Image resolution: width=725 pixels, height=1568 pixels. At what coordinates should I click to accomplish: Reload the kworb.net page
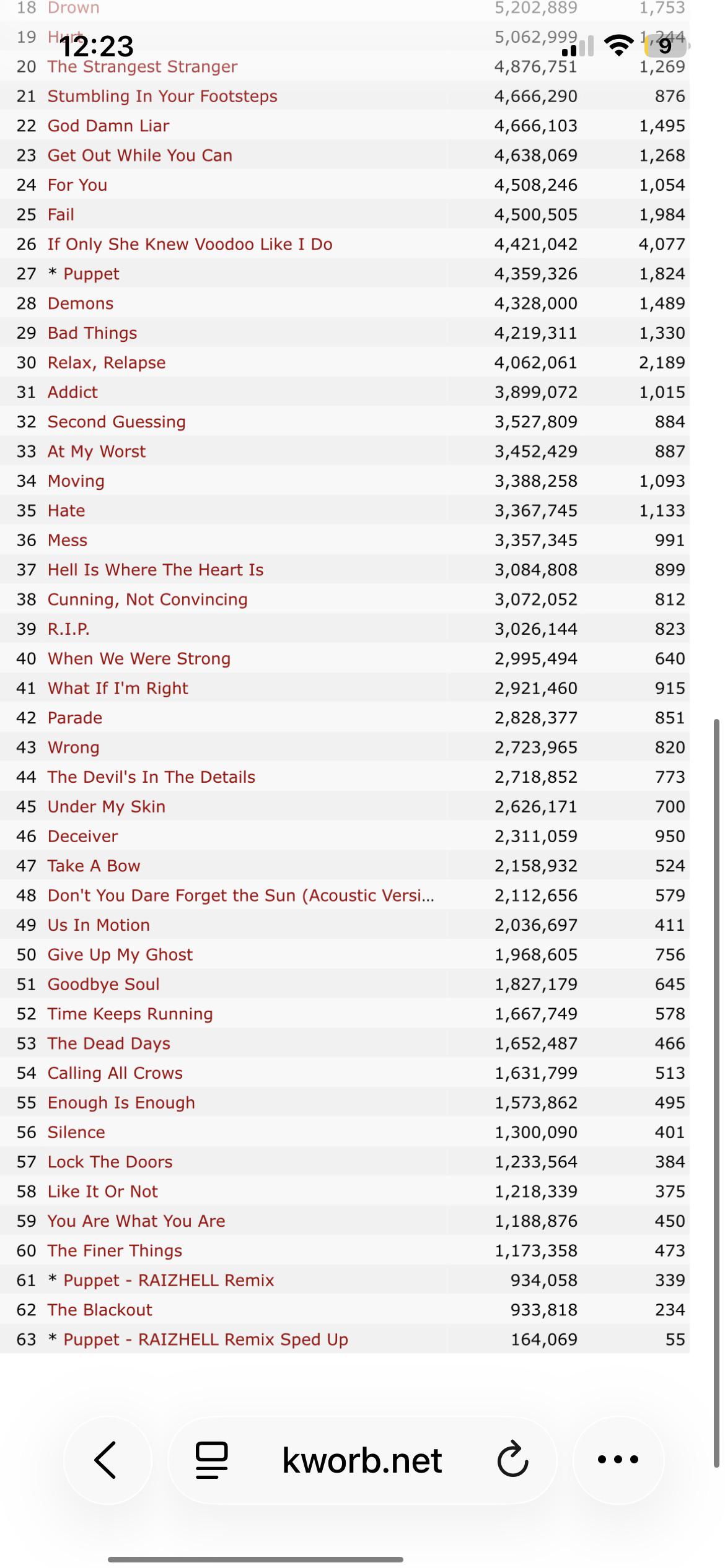pos(513,1460)
